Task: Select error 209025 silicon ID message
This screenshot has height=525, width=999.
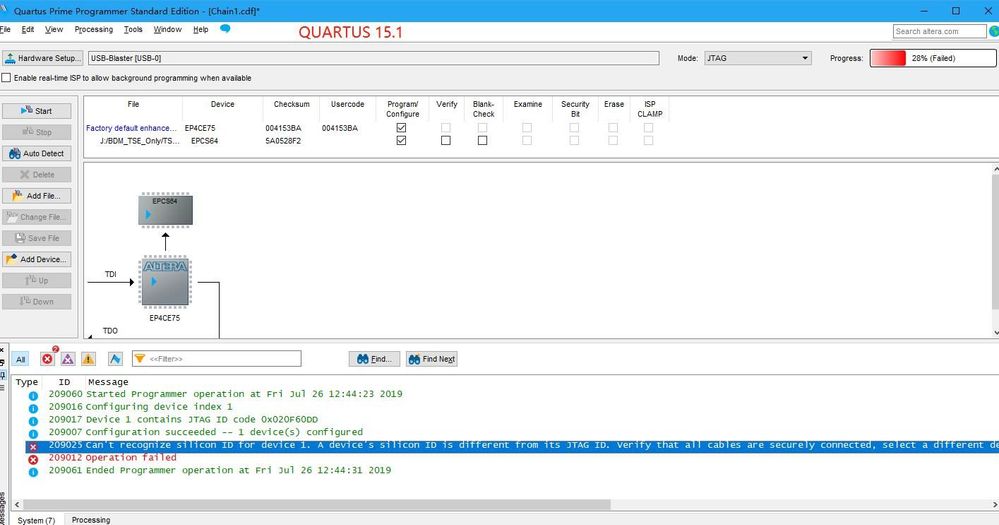Action: pyautogui.click(x=512, y=445)
